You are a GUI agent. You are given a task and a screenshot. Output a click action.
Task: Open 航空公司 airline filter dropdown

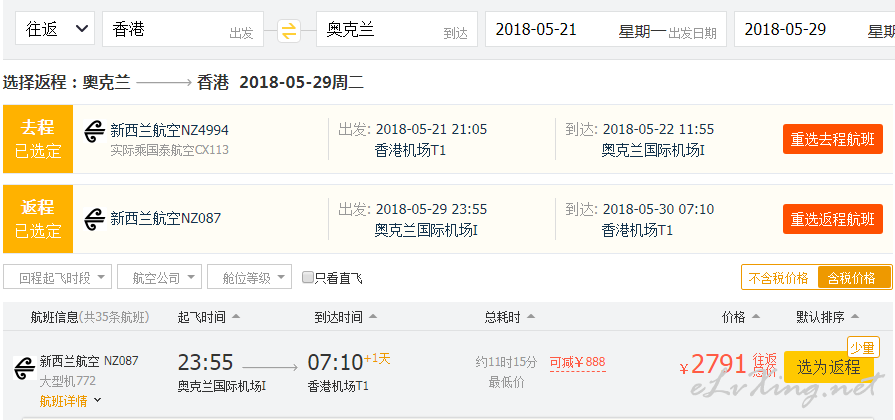pos(159,277)
